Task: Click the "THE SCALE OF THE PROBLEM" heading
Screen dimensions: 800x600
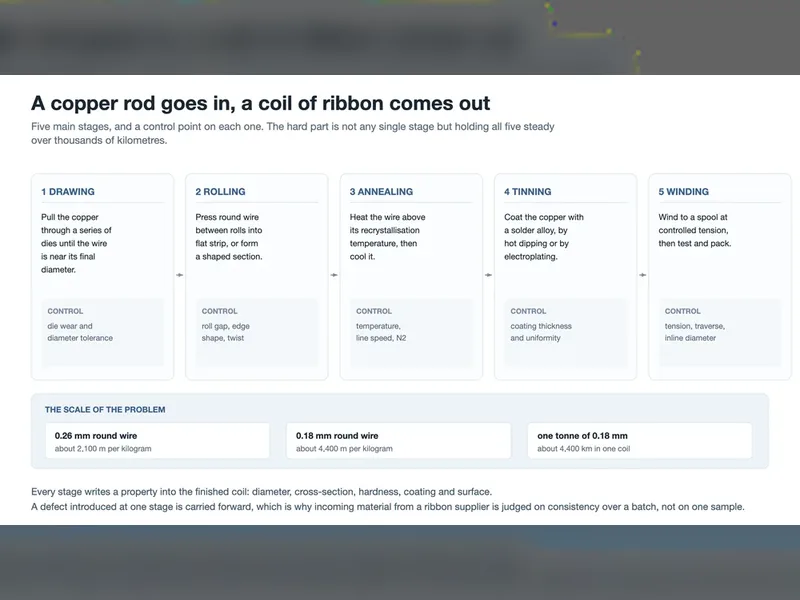Action: click(105, 410)
